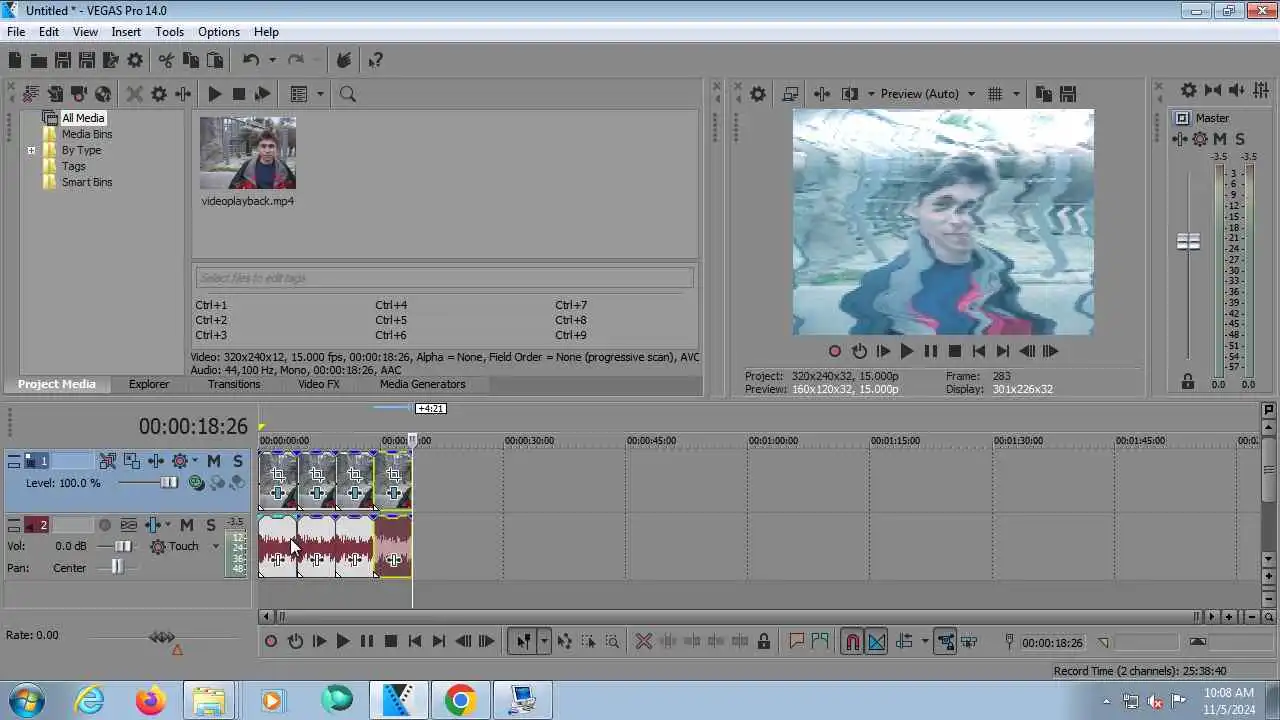This screenshot has width=1280, height=720.
Task: Create a new project with the New icon
Action: [x=15, y=60]
